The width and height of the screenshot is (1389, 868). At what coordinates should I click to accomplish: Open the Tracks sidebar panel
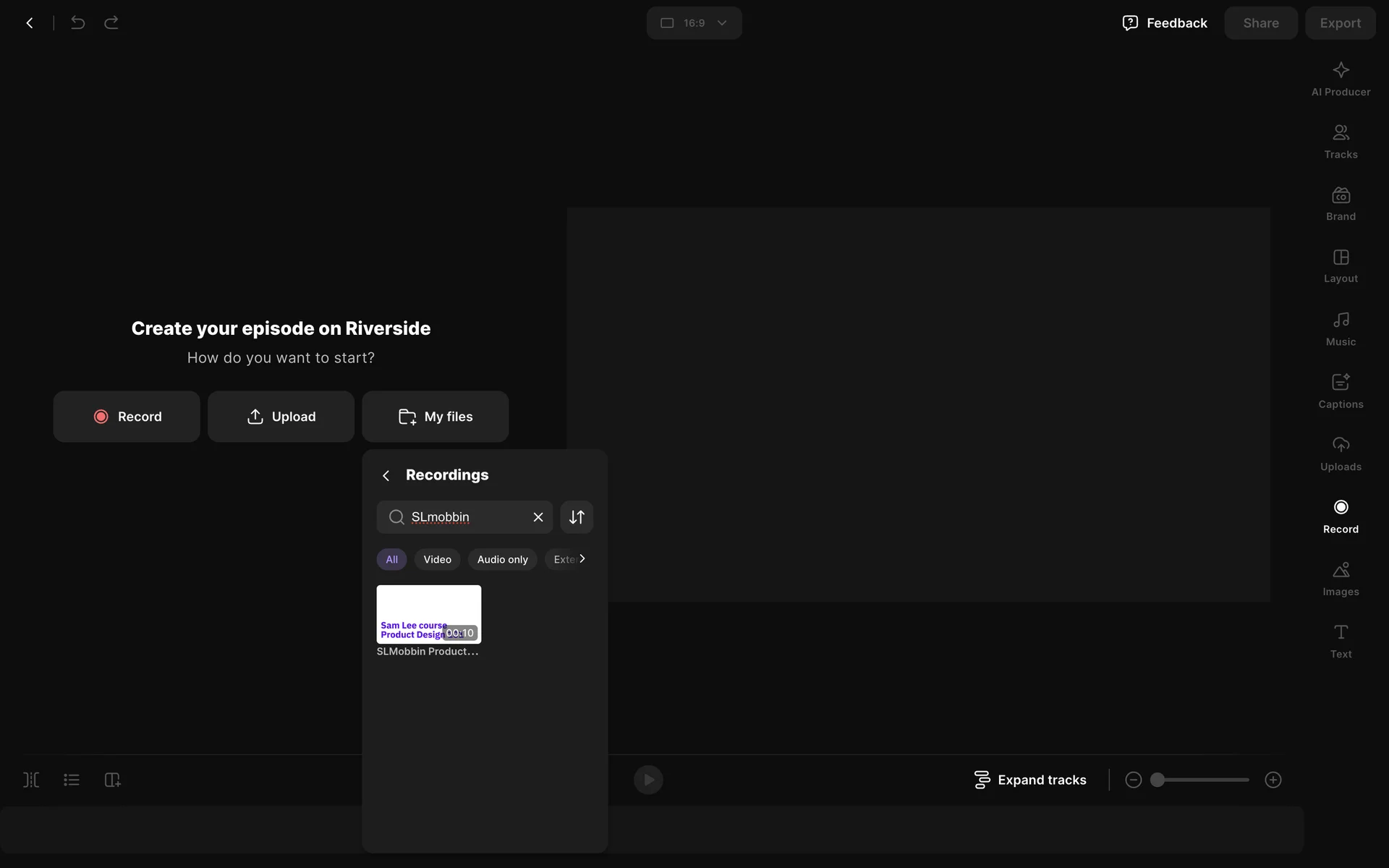coord(1341,141)
